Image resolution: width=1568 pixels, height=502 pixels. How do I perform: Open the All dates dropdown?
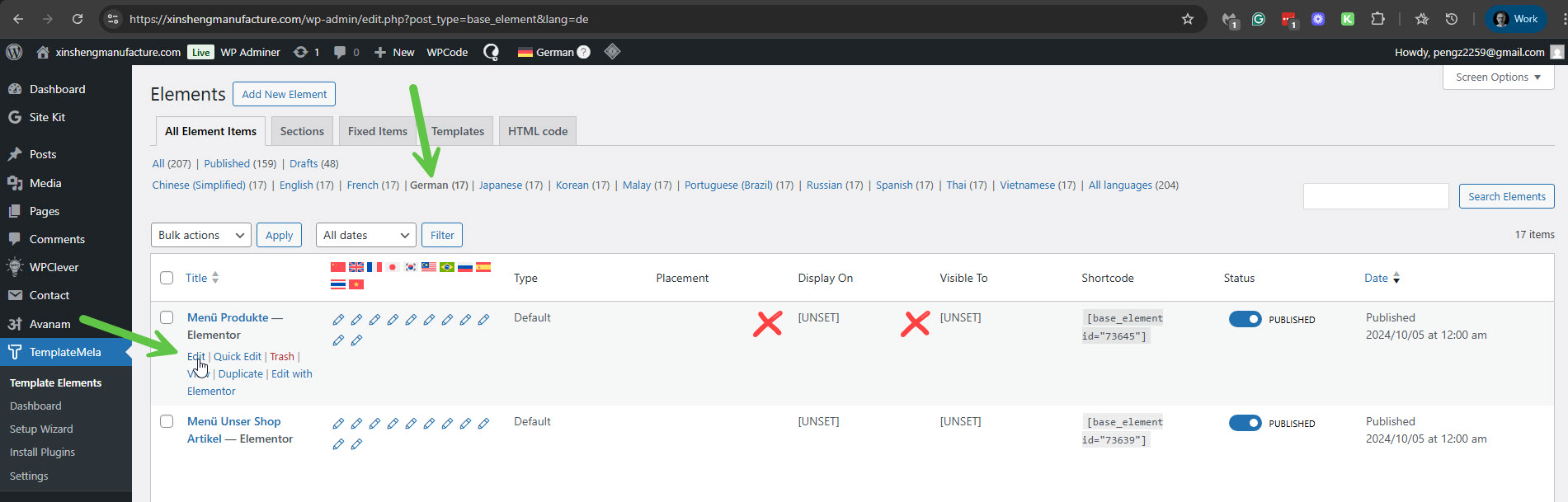tap(366, 235)
